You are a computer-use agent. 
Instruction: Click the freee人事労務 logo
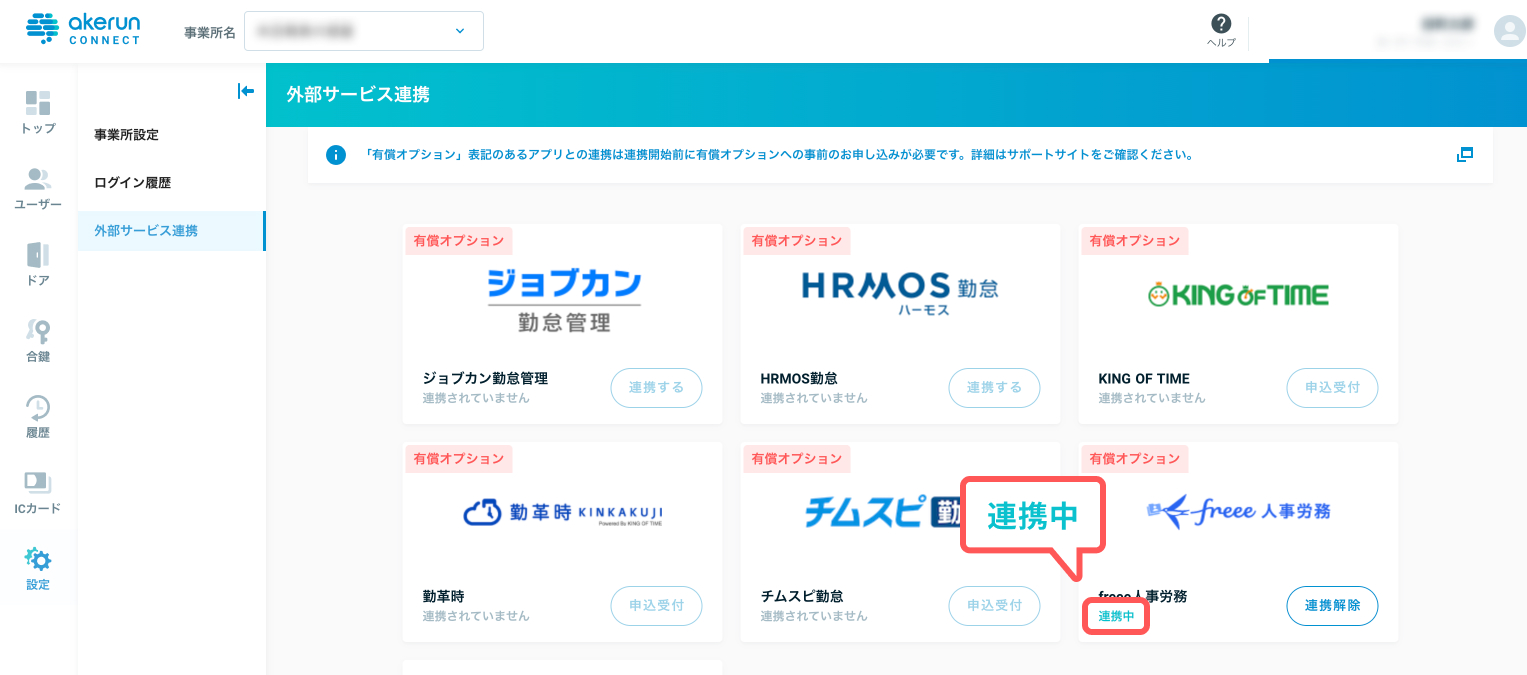point(1238,512)
